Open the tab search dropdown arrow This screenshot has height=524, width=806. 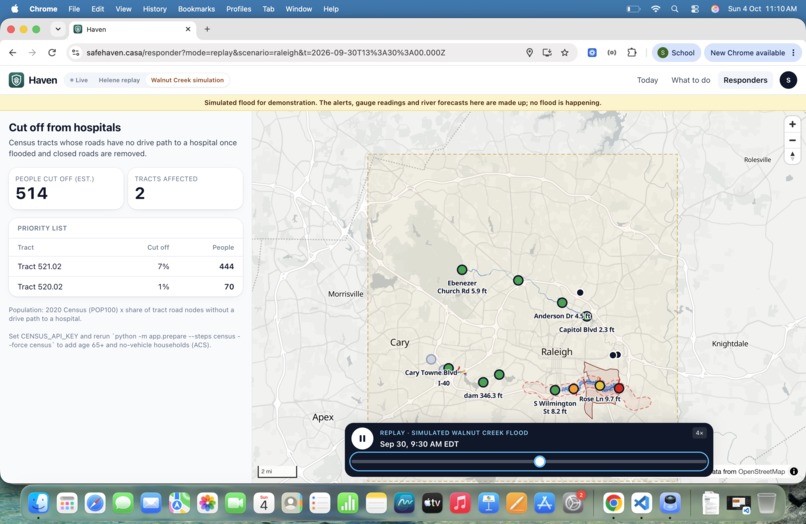pos(58,29)
